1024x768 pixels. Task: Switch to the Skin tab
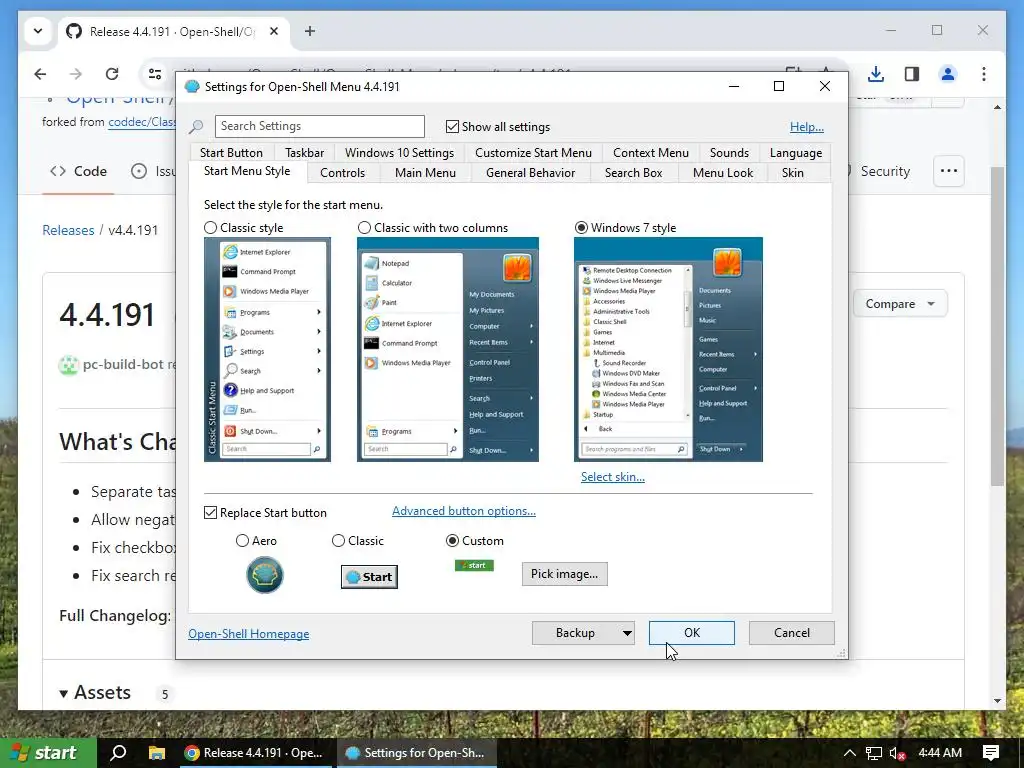(793, 173)
